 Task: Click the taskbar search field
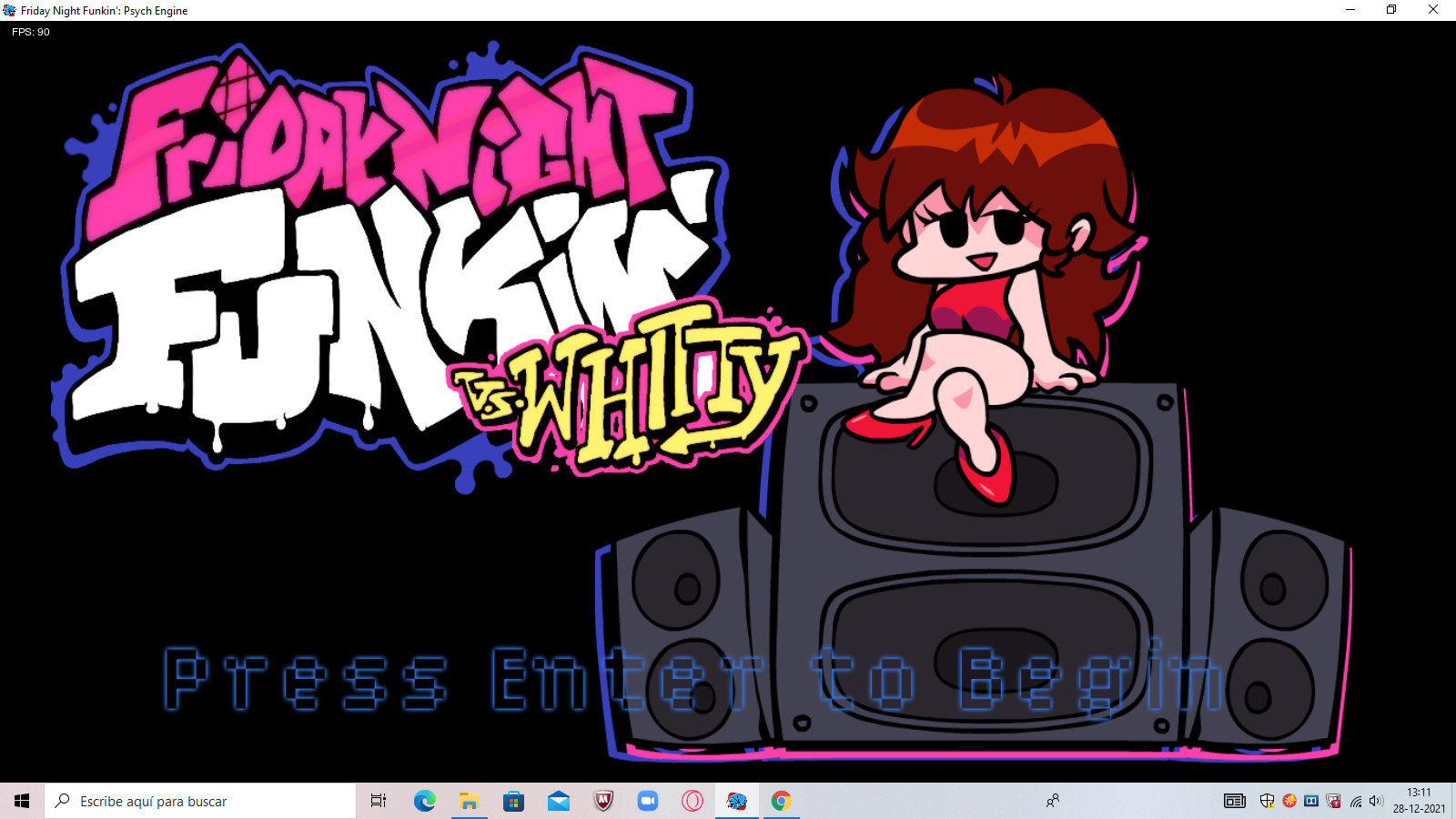[200, 802]
